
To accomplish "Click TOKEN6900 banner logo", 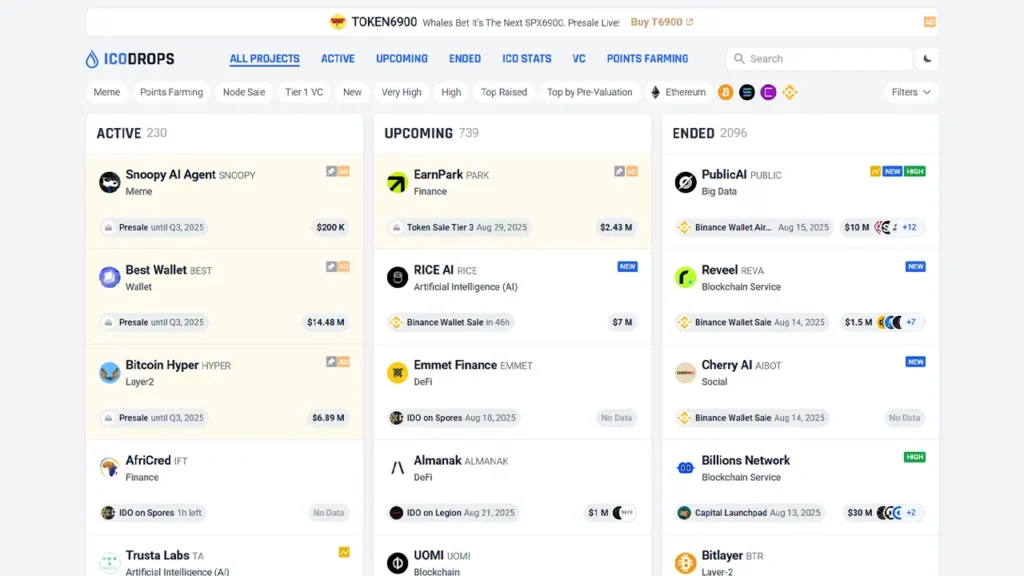I will pyautogui.click(x=338, y=22).
